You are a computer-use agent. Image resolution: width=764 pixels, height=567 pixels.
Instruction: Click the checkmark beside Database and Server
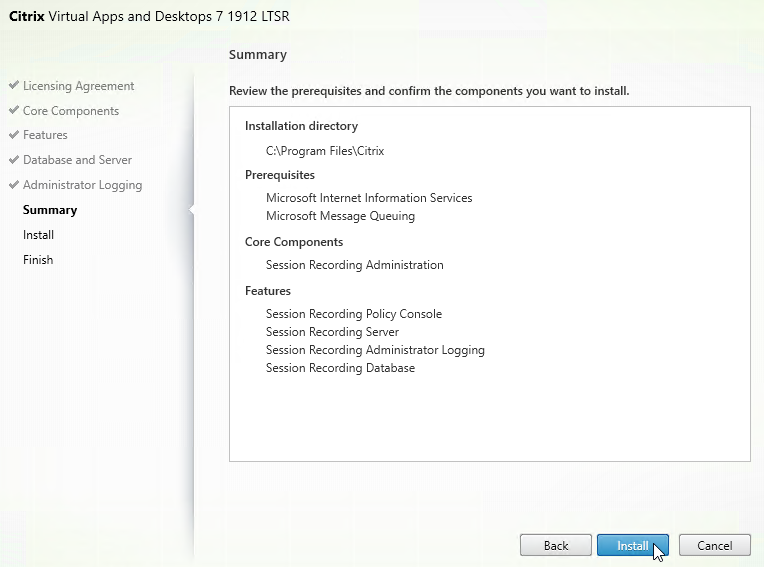[x=14, y=160]
